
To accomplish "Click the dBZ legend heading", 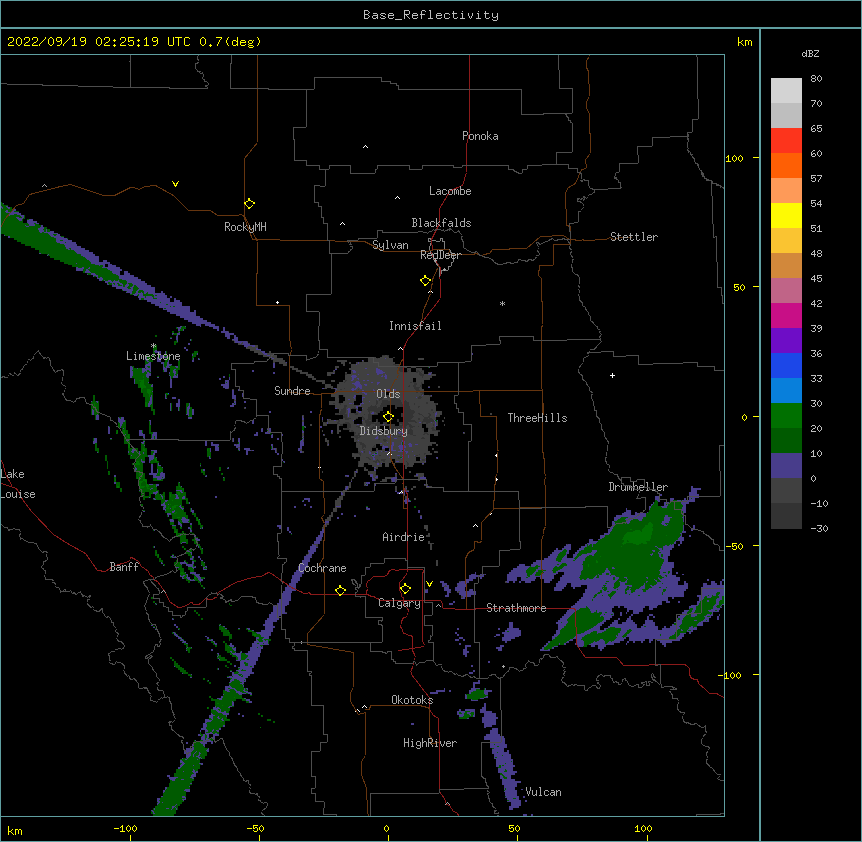I will point(810,53).
